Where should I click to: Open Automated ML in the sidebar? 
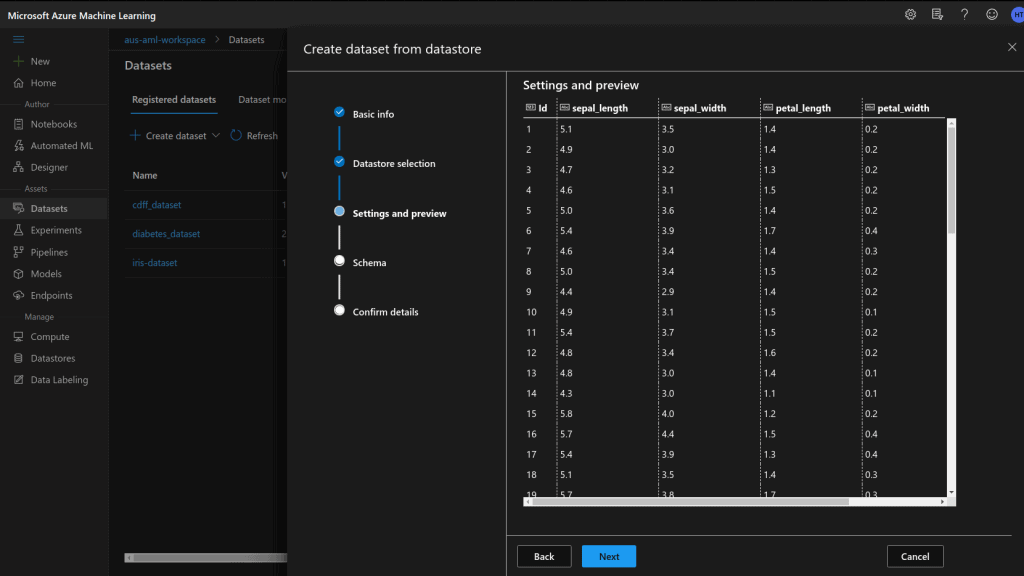(x=61, y=146)
